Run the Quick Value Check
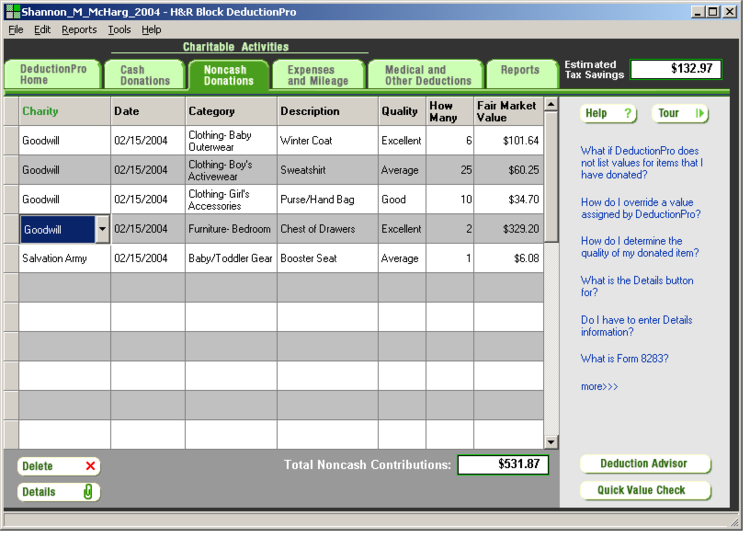750x538 pixels. (x=645, y=490)
